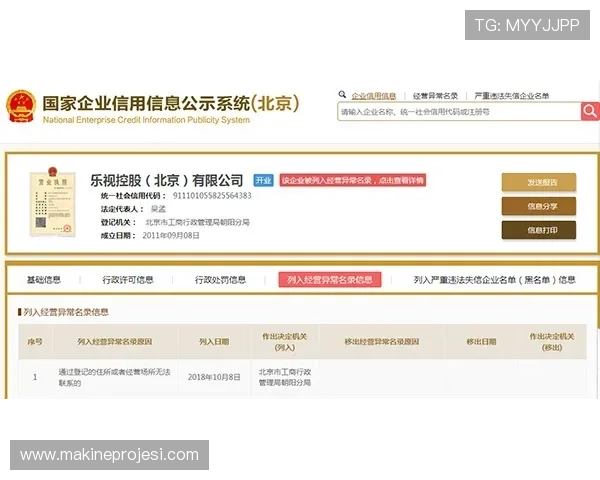Click the 发送报告 button
This screenshot has width=600, height=480.
click(x=539, y=182)
